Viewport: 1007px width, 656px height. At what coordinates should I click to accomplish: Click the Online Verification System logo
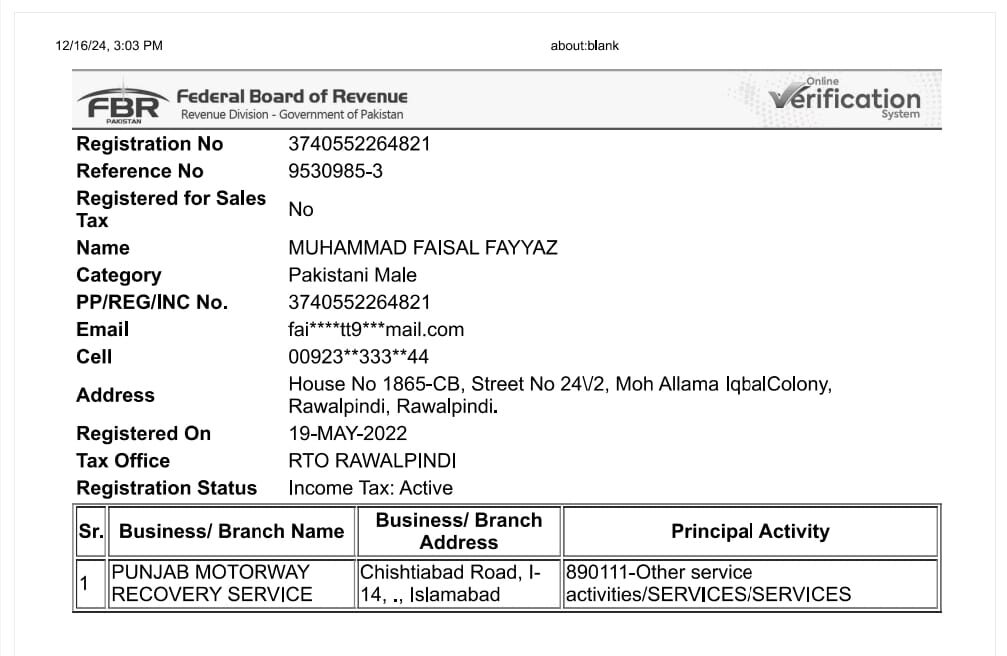(x=845, y=100)
